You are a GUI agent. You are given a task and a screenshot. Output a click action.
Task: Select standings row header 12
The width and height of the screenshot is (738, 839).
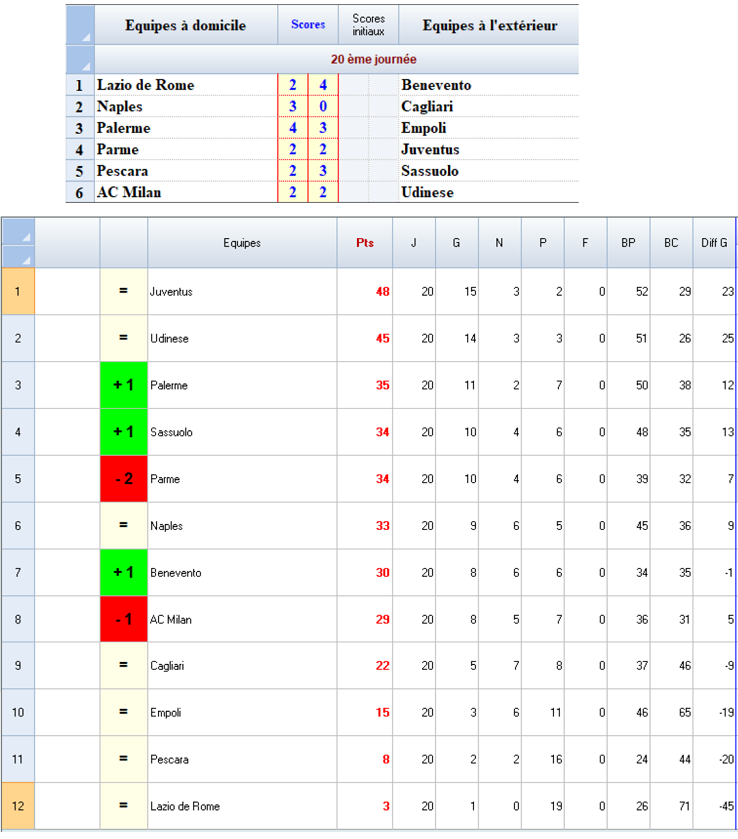(18, 806)
